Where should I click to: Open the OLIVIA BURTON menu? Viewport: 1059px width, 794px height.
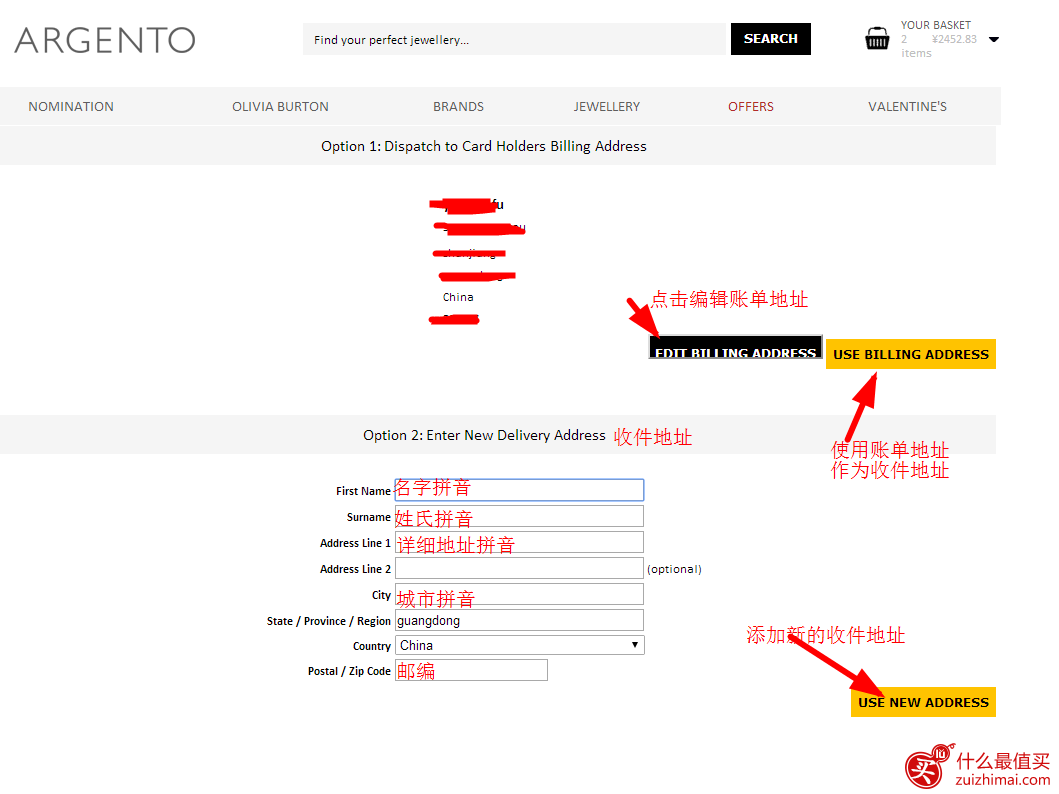tap(280, 107)
